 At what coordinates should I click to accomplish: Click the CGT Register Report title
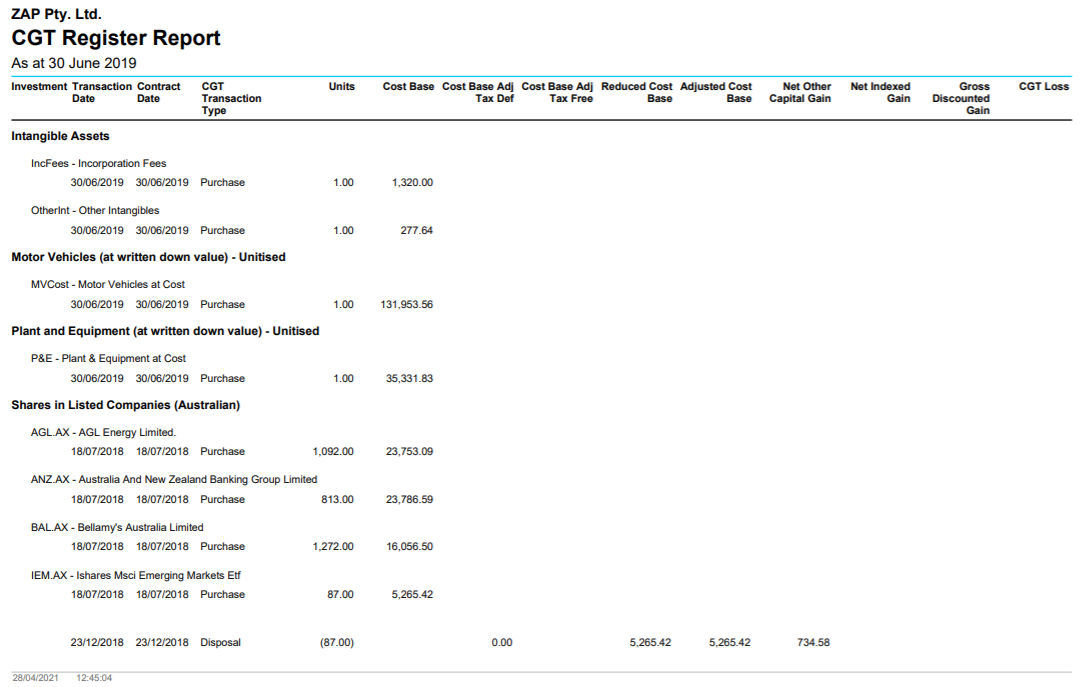(116, 38)
